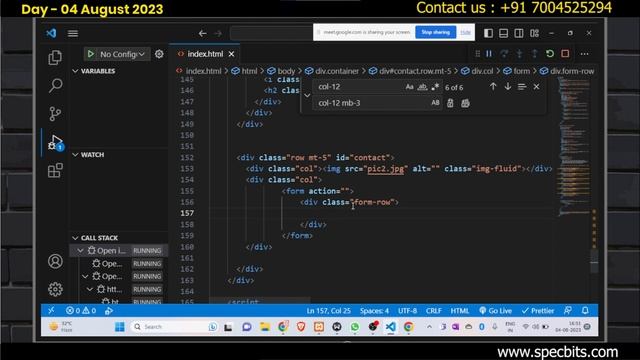Stop the debug session with the red square

click(x=565, y=53)
